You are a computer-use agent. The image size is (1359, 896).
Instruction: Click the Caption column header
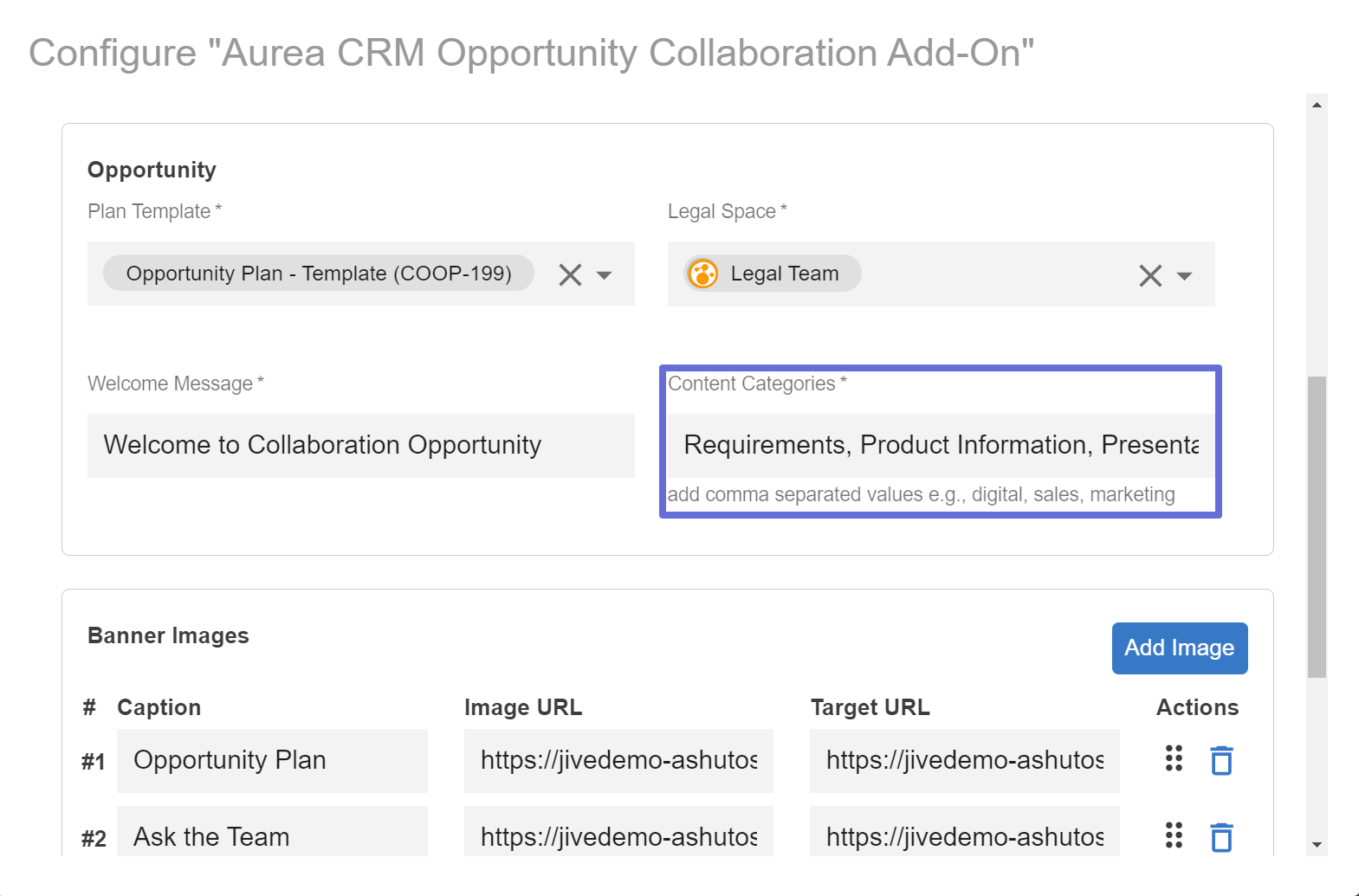coord(159,707)
